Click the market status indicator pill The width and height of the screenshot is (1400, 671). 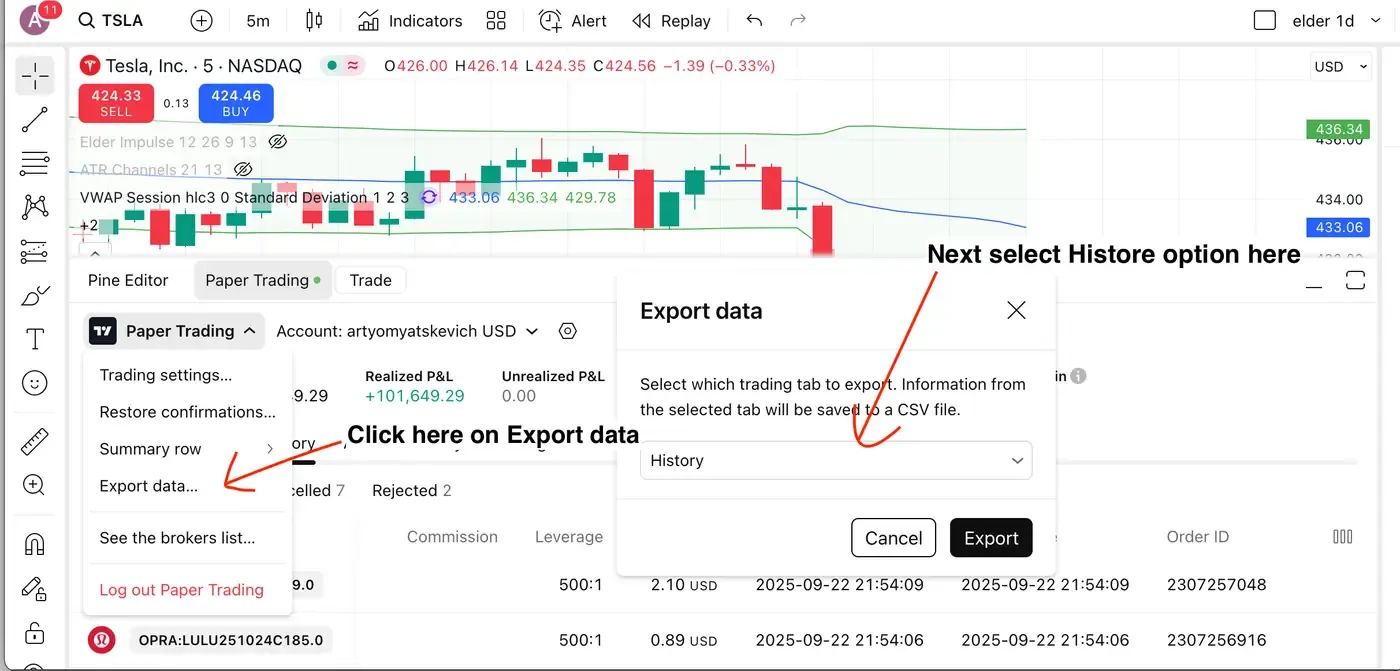344,65
